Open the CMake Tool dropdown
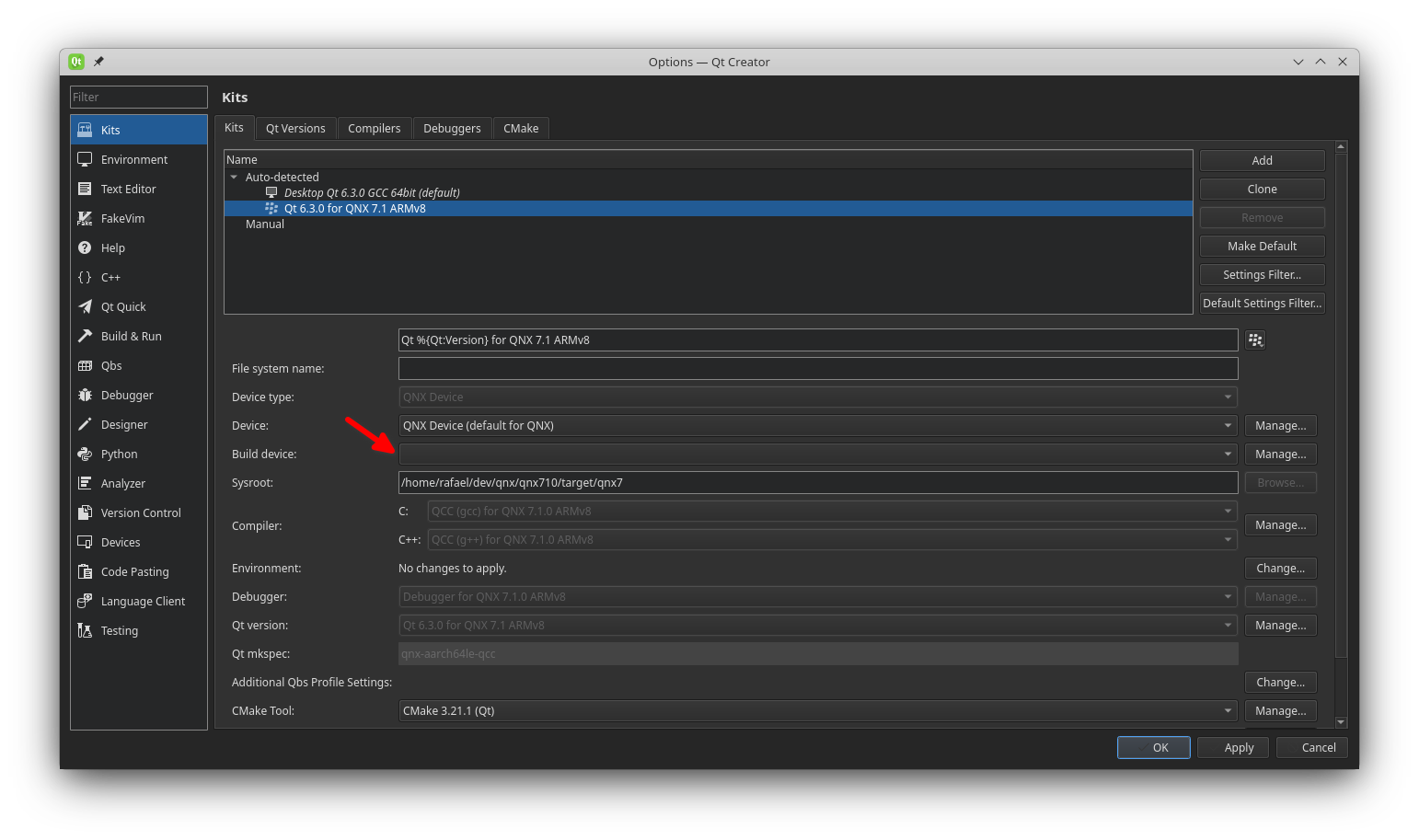This screenshot has width=1419, height=840. pos(817,710)
